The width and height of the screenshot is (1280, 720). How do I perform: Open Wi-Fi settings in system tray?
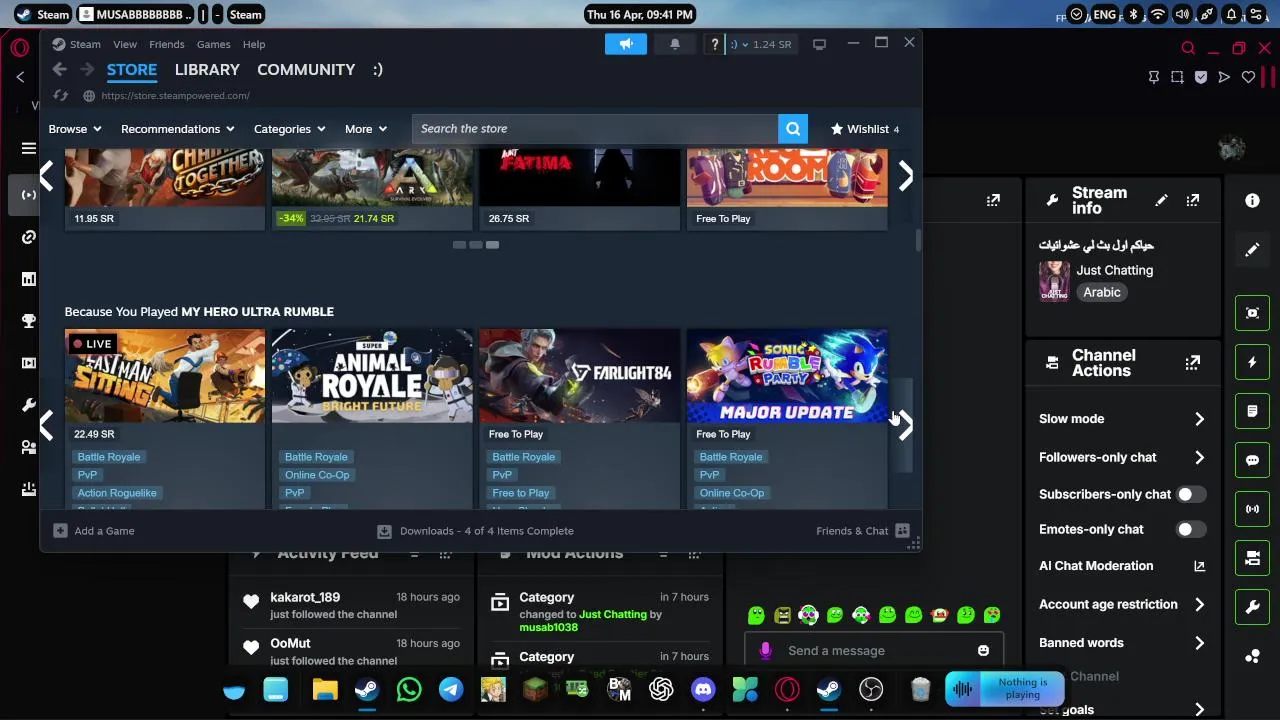1157,14
